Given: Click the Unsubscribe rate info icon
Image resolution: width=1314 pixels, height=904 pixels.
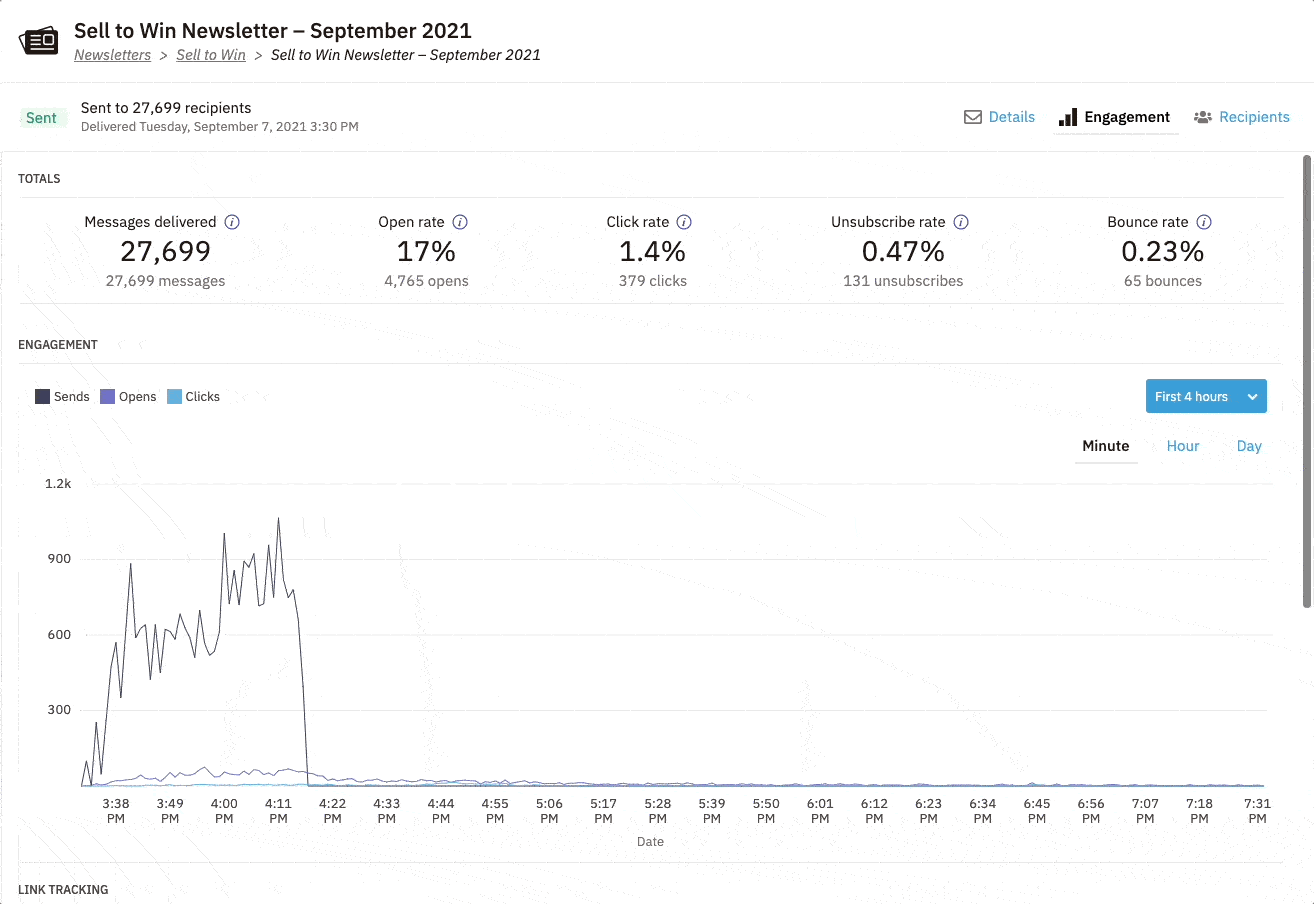Looking at the screenshot, I should click(x=961, y=222).
